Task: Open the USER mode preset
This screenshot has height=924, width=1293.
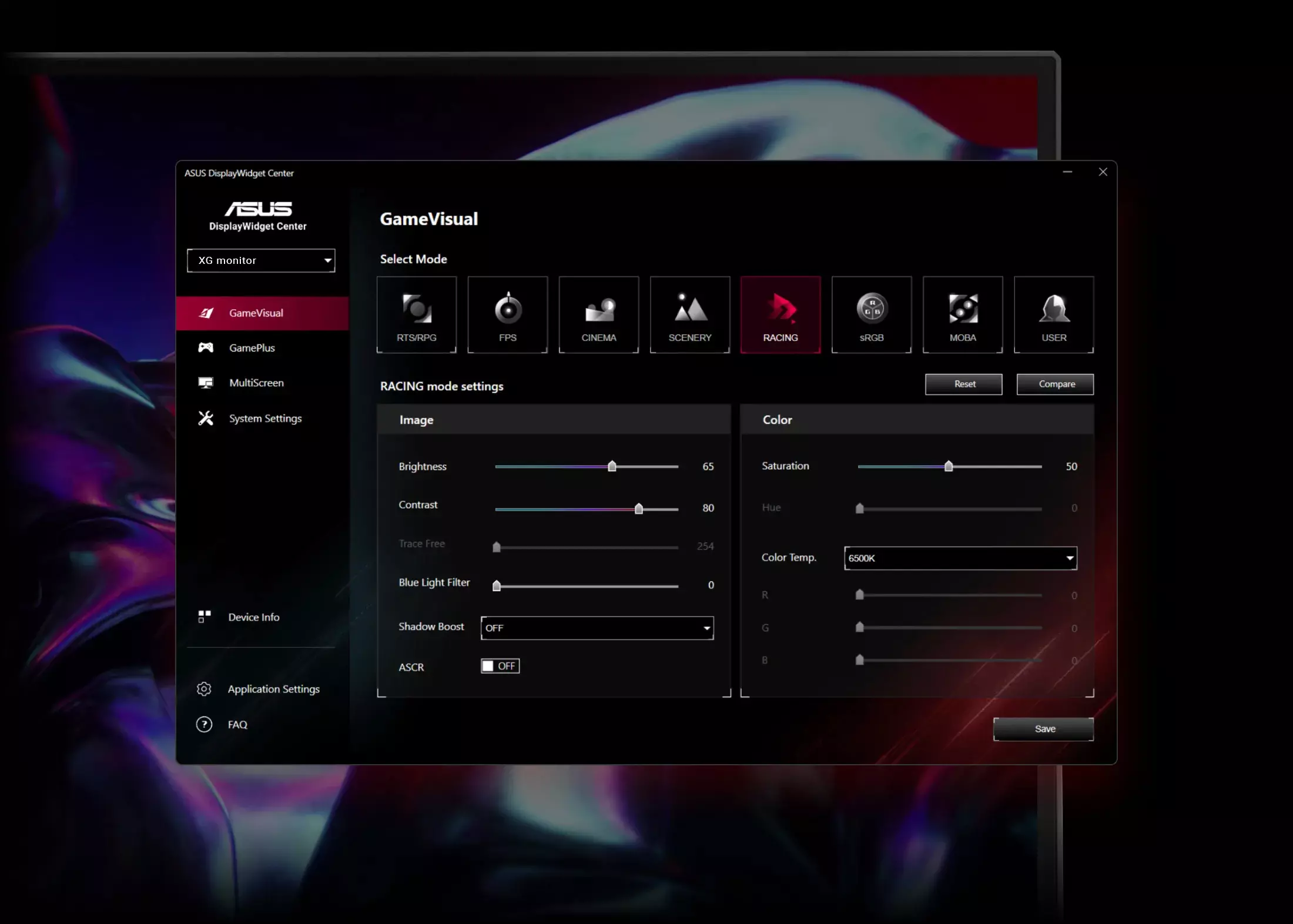Action: click(x=1053, y=314)
